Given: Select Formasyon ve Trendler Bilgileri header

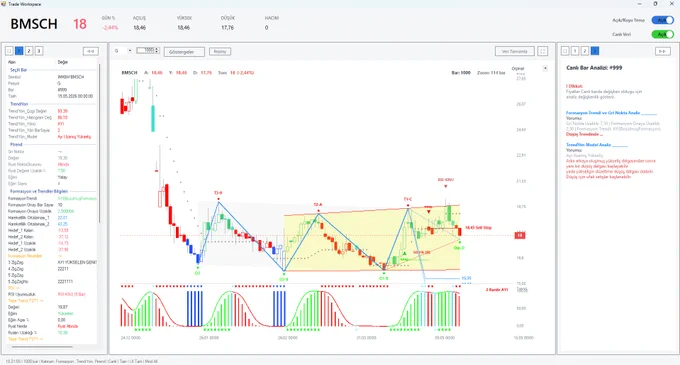Looking at the screenshot, I should point(39,191).
